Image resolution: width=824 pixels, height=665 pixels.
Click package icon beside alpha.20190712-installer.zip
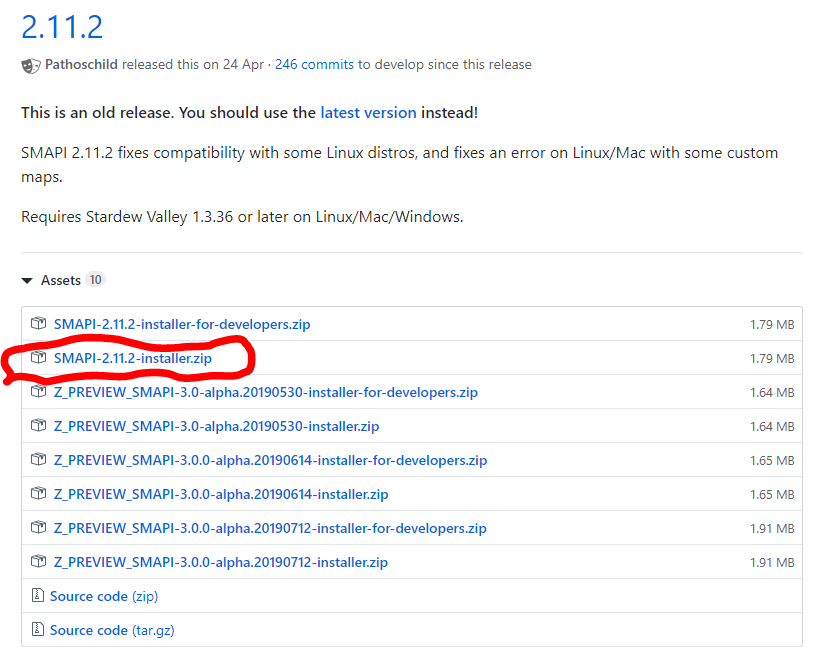point(38,561)
